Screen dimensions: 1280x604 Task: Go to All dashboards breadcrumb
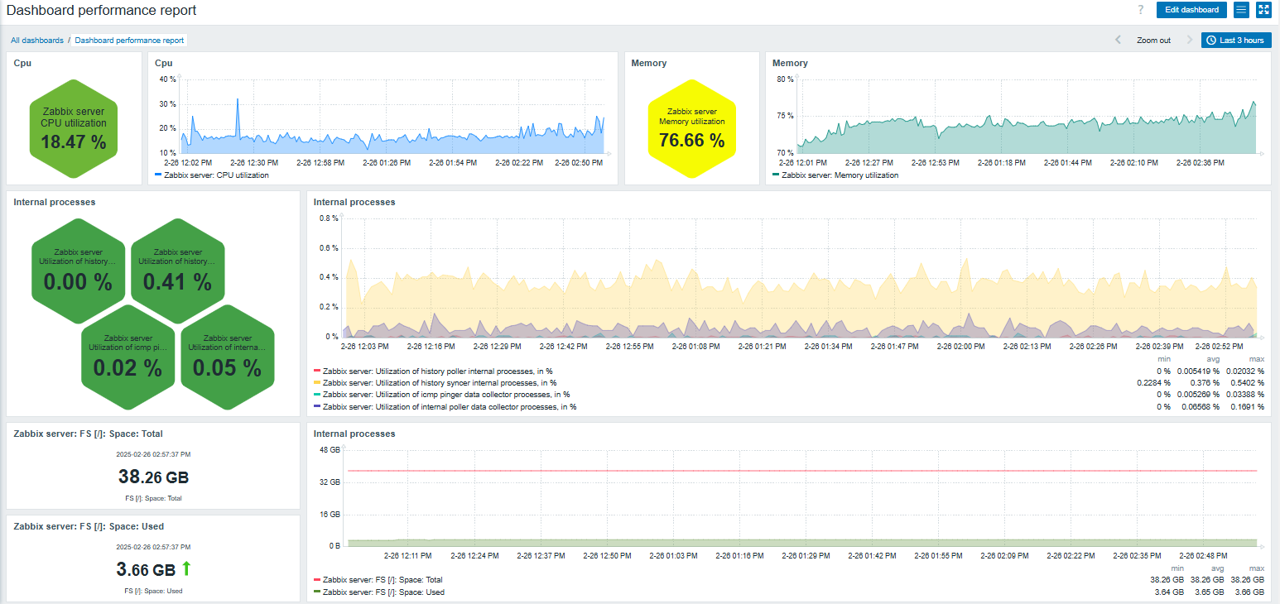tap(37, 40)
